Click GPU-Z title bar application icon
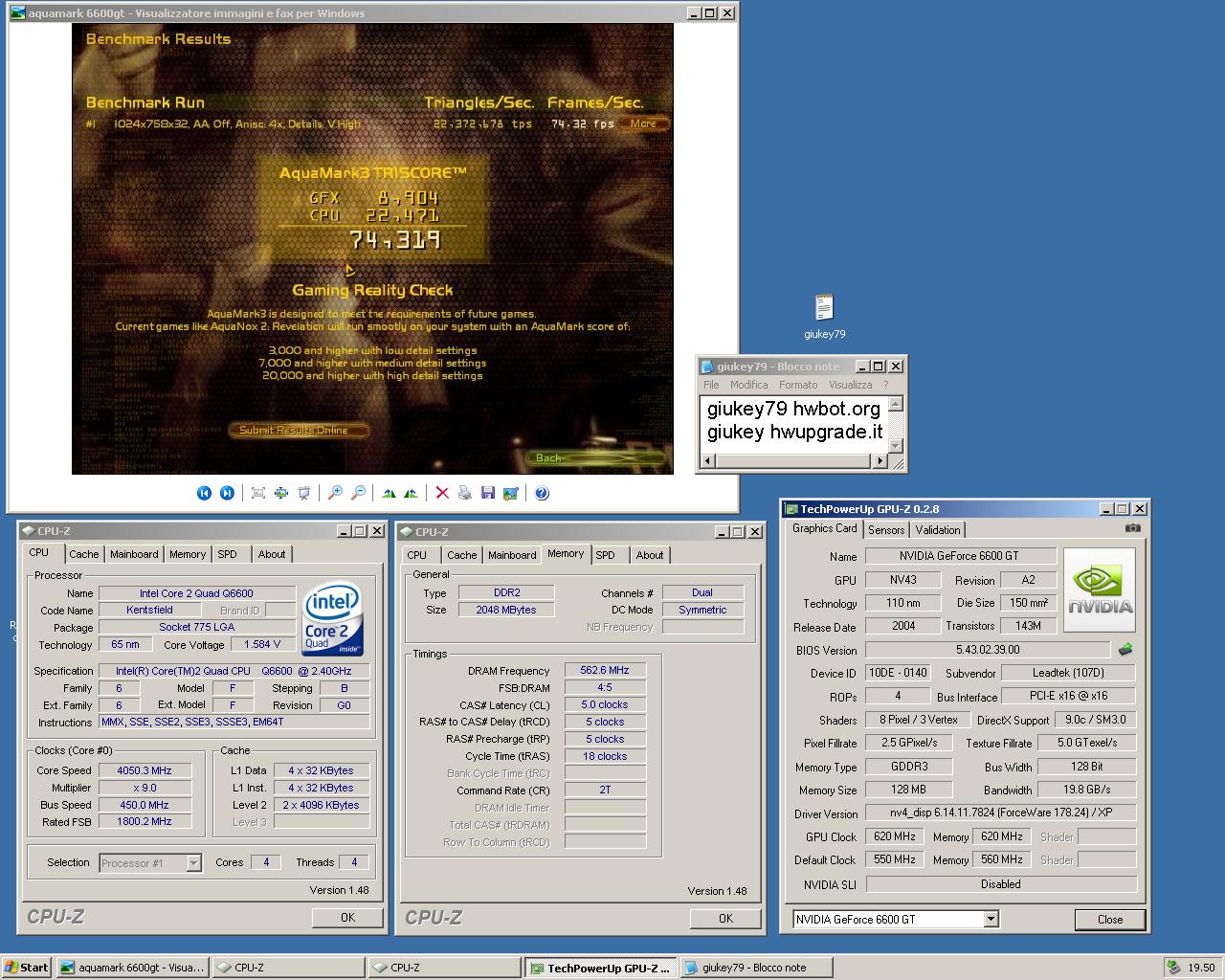1225x980 pixels. tap(791, 509)
